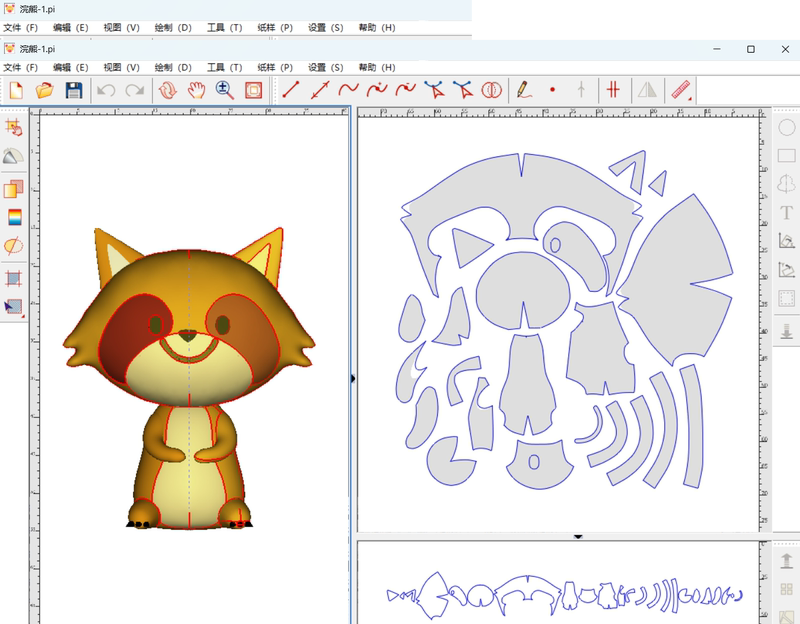This screenshot has width=800, height=624.
Task: Select the rotate view tool
Action: pos(167,90)
